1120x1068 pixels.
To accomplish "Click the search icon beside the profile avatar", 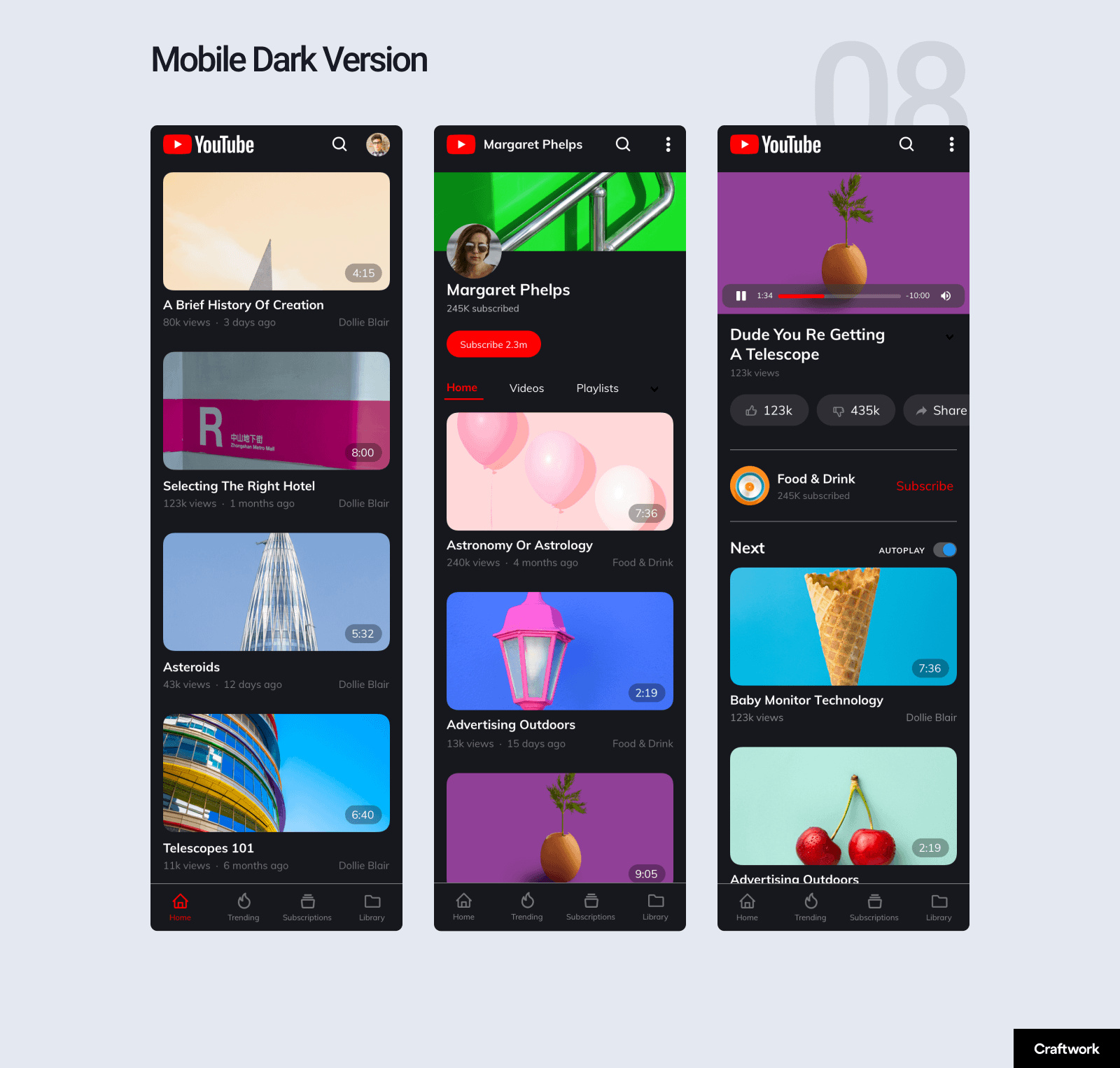I will 339,144.
